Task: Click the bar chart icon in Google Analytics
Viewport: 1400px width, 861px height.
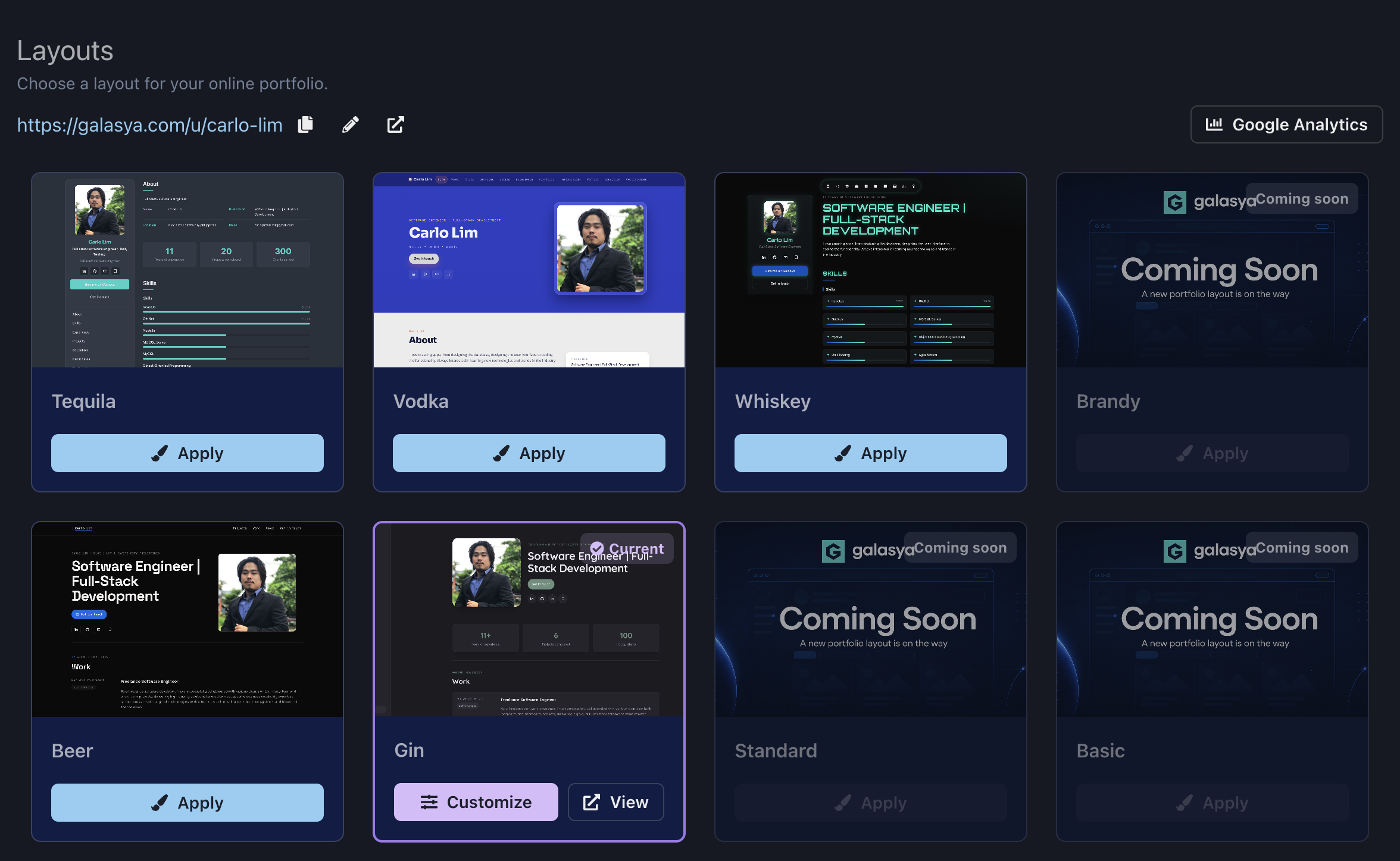Action: point(1214,124)
